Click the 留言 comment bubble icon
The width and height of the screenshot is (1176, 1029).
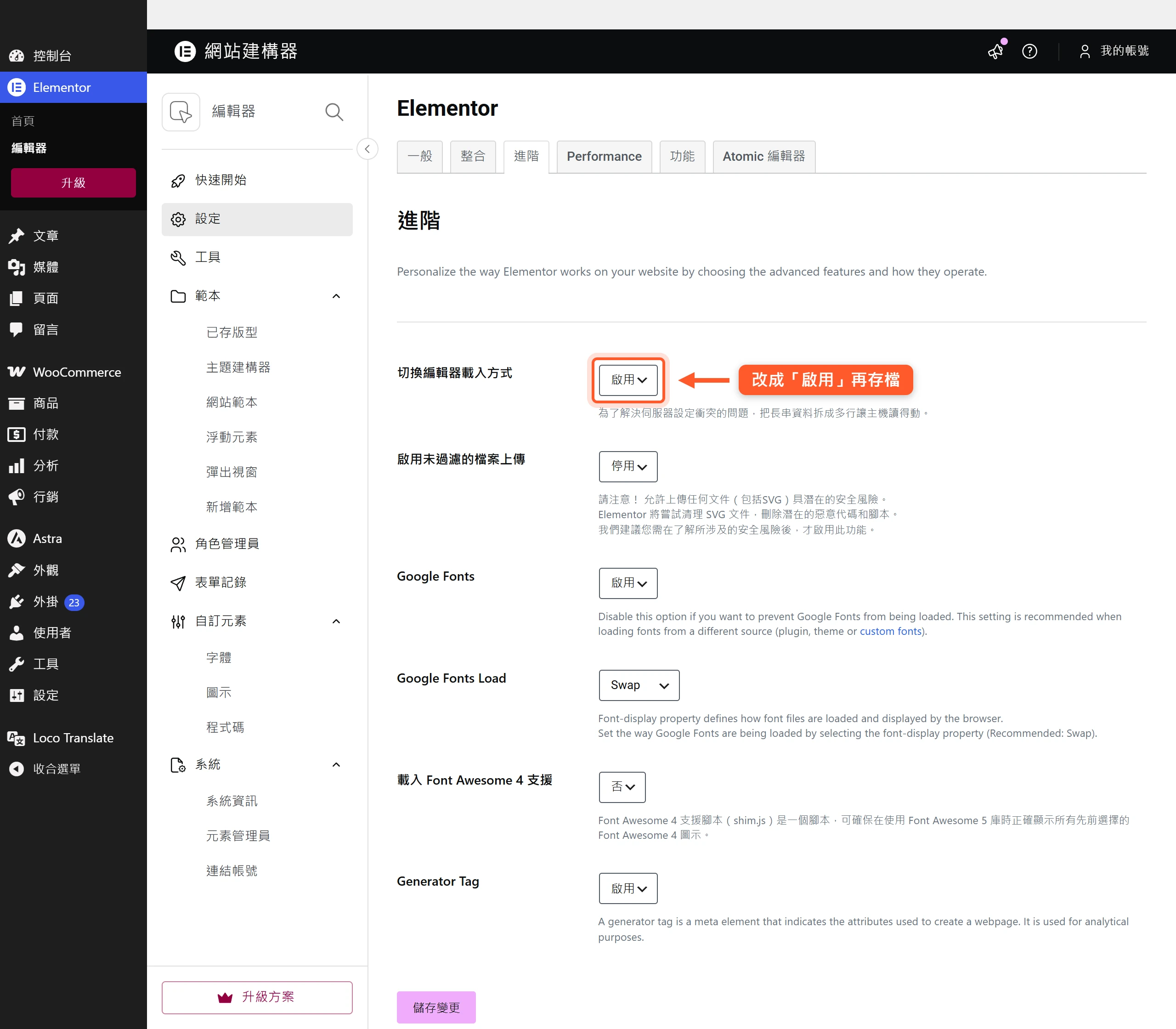tap(17, 330)
